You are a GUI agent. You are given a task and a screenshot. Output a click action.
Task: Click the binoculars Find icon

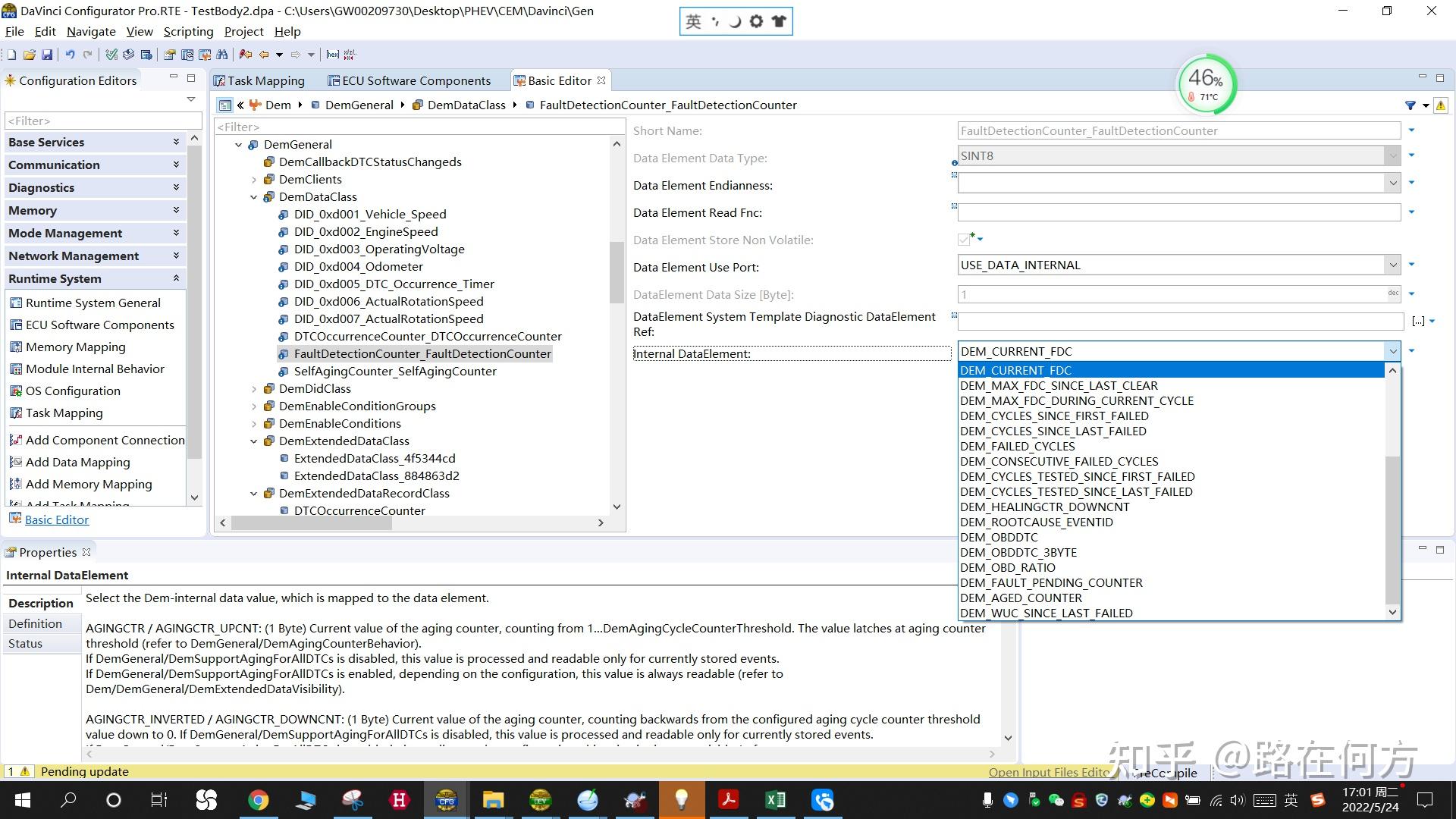pos(222,55)
